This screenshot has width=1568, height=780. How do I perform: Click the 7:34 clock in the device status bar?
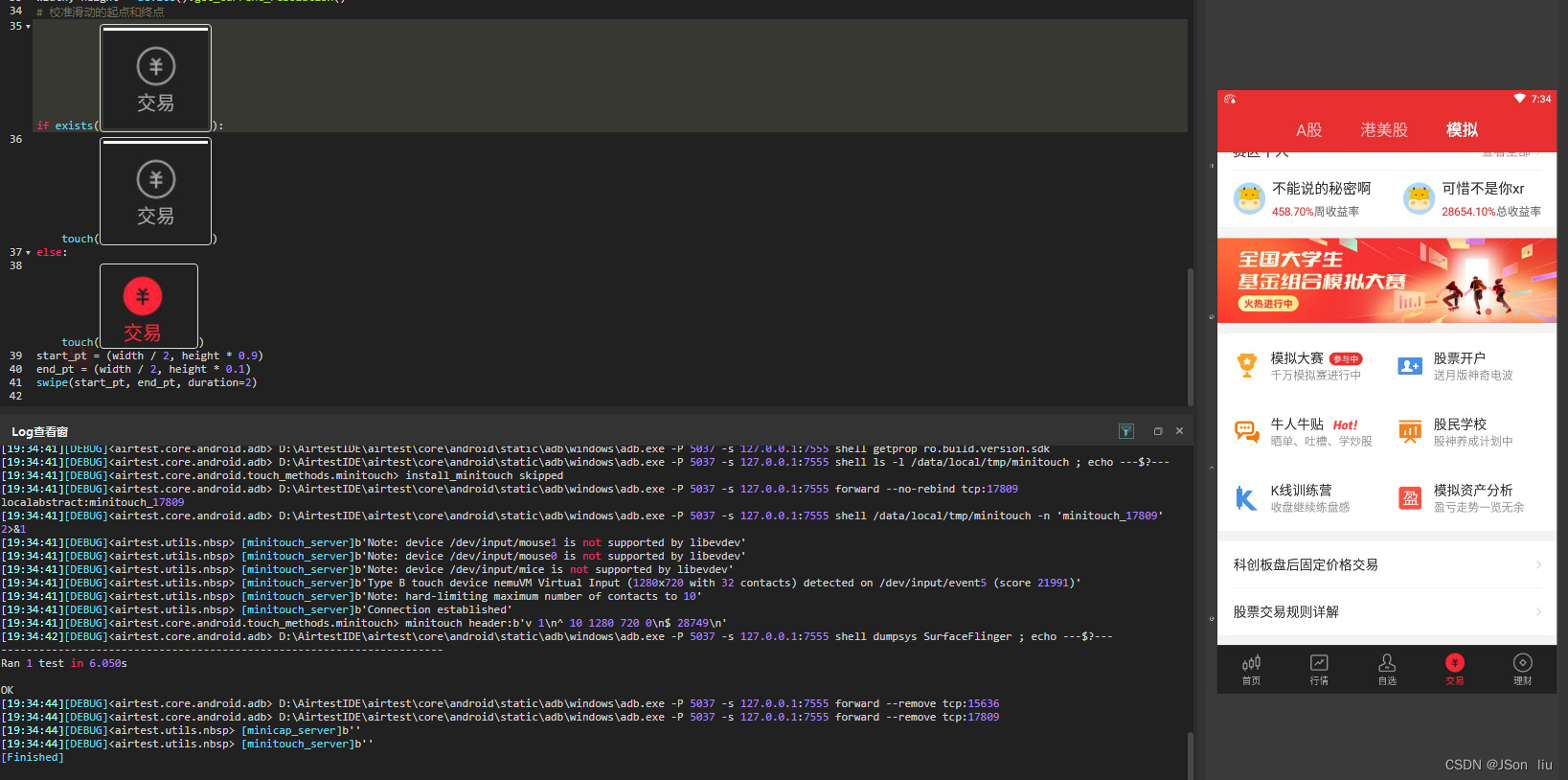coord(1541,99)
